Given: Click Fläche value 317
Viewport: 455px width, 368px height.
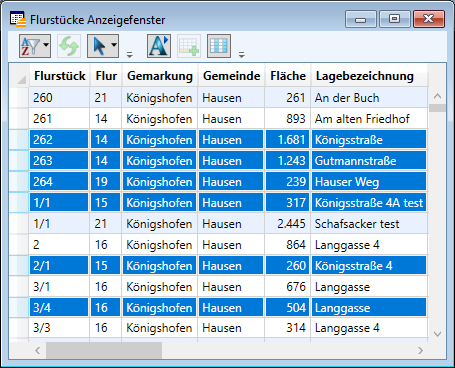Looking at the screenshot, I should coord(288,203).
